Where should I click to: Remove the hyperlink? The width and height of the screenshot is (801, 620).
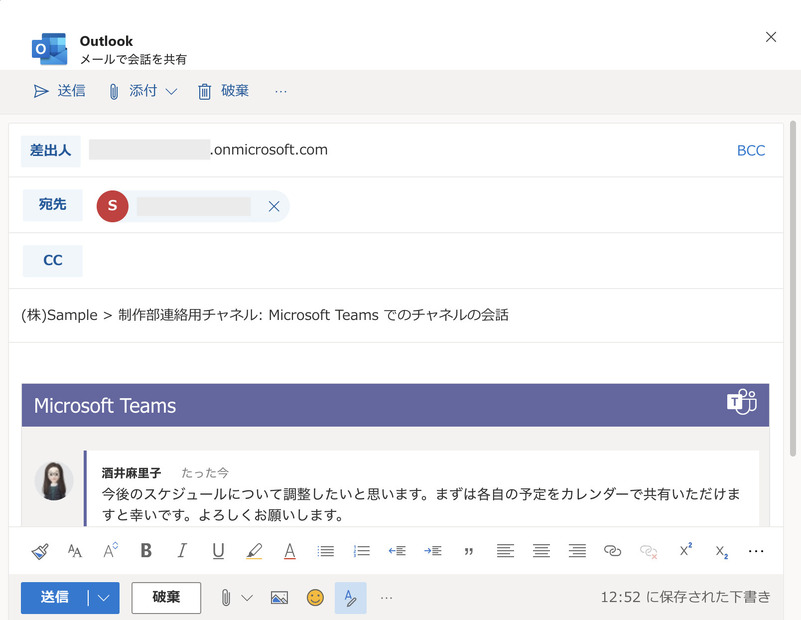(x=649, y=552)
